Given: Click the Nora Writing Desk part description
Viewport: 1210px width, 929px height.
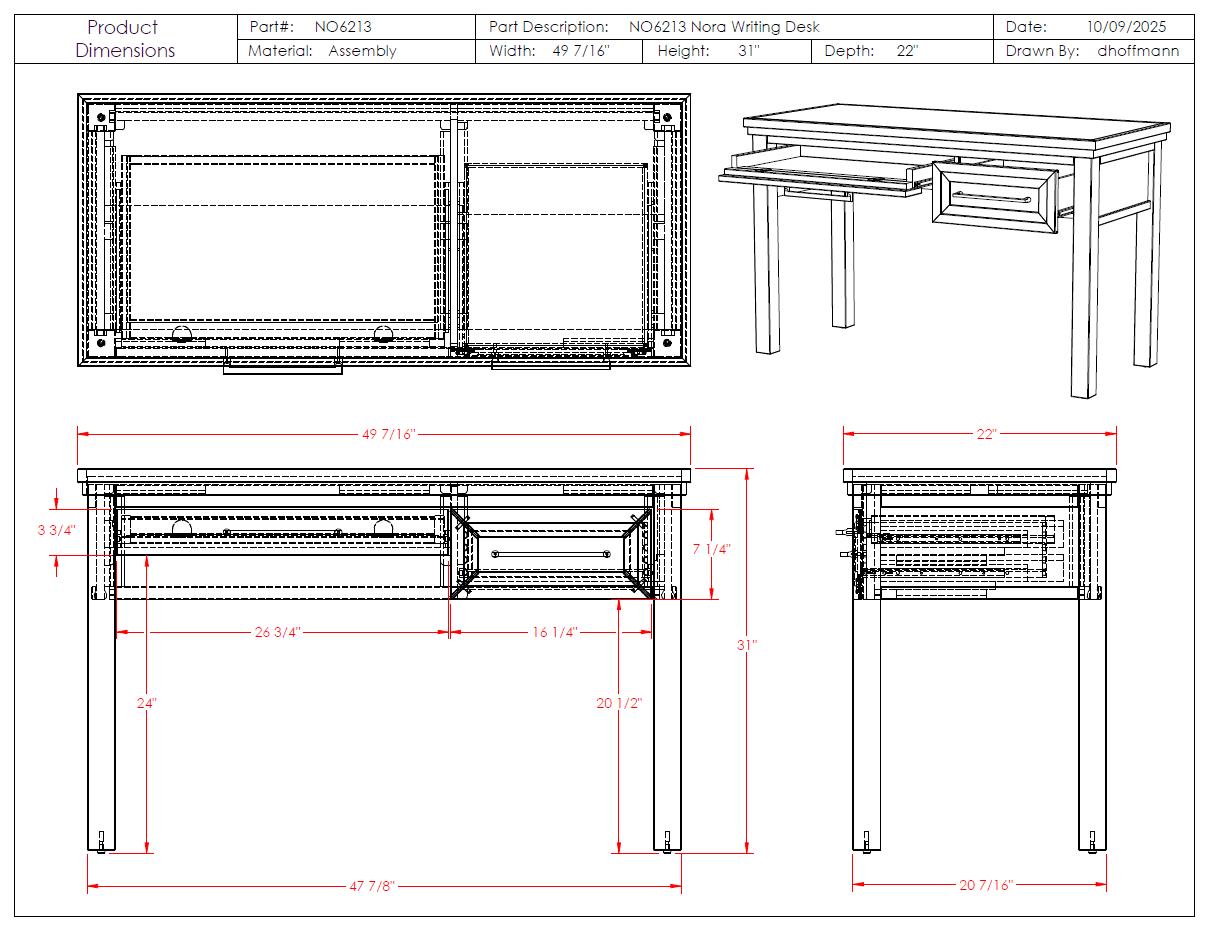Looking at the screenshot, I should coord(724,27).
